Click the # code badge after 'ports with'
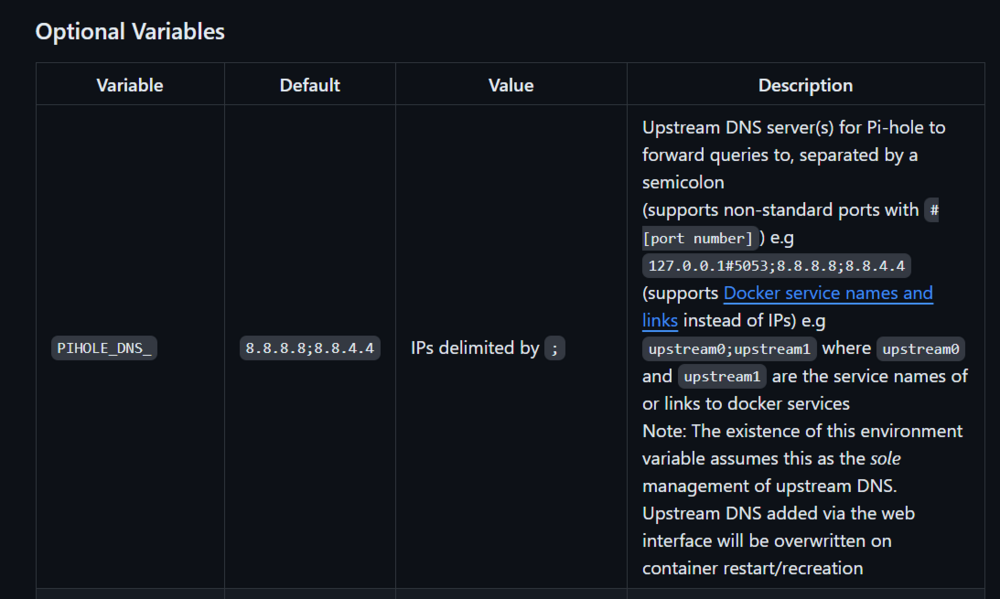Screen dimensions: 1000x599 pos(934,210)
